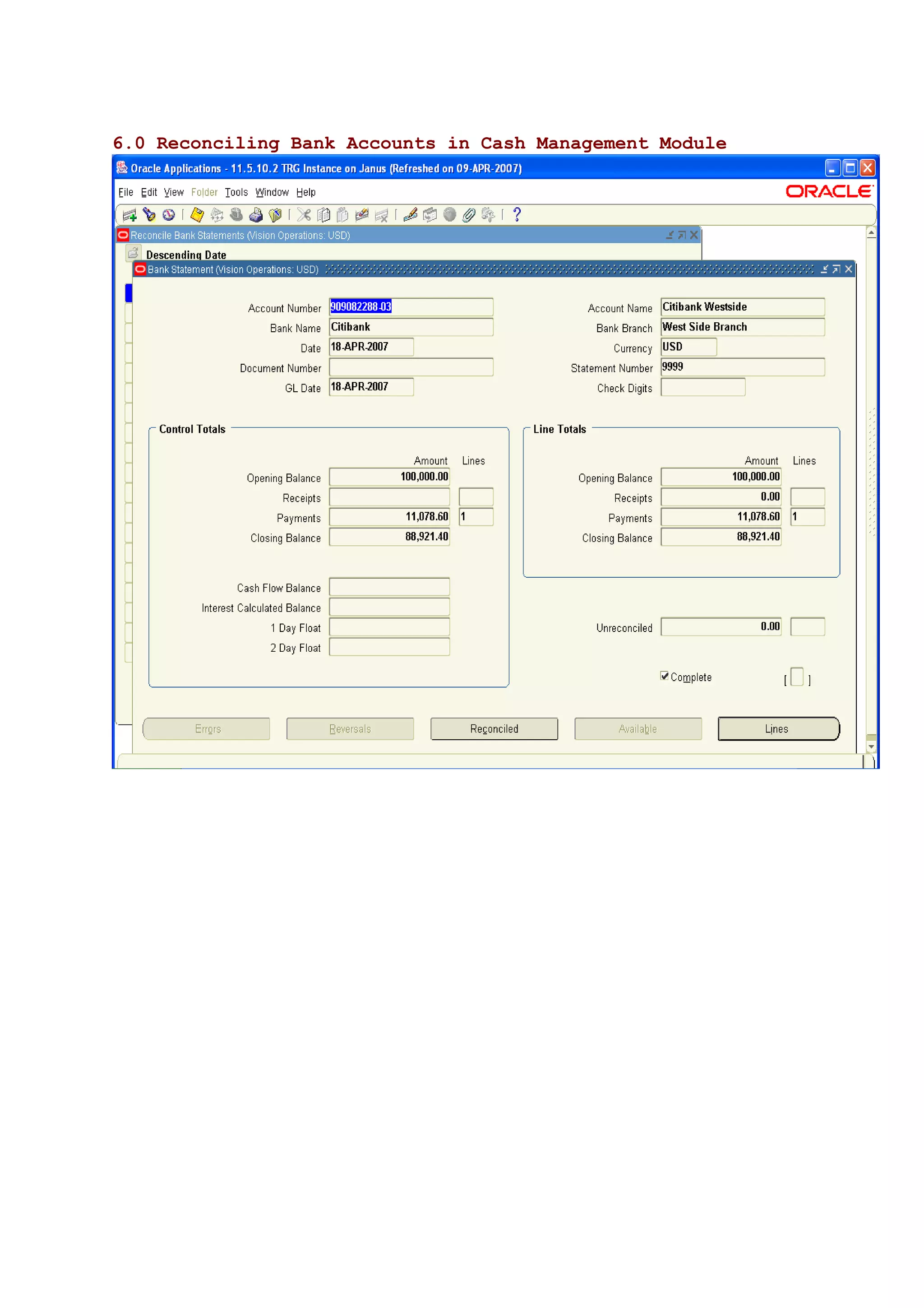Image resolution: width=924 pixels, height=1308 pixels.
Task: Click the Available button
Action: coord(638,728)
